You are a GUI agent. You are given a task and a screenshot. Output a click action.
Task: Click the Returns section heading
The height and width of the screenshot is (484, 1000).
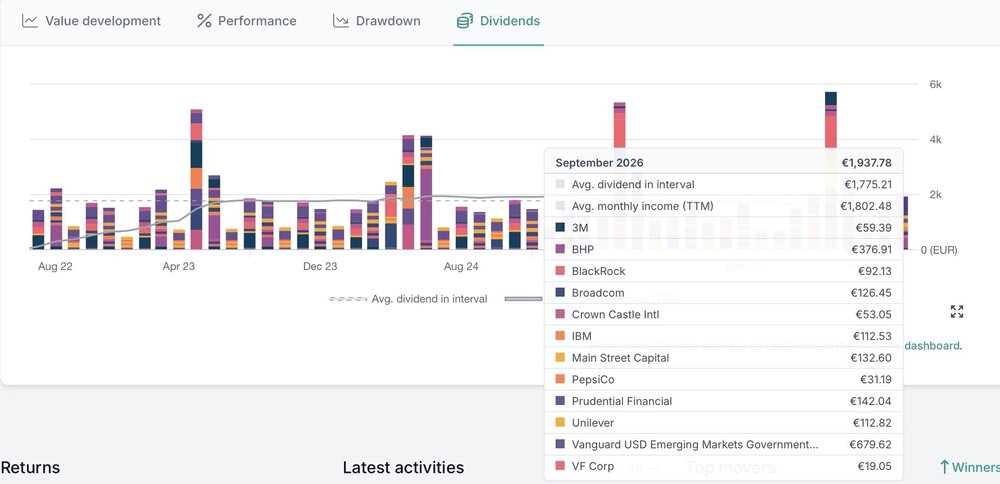30,467
